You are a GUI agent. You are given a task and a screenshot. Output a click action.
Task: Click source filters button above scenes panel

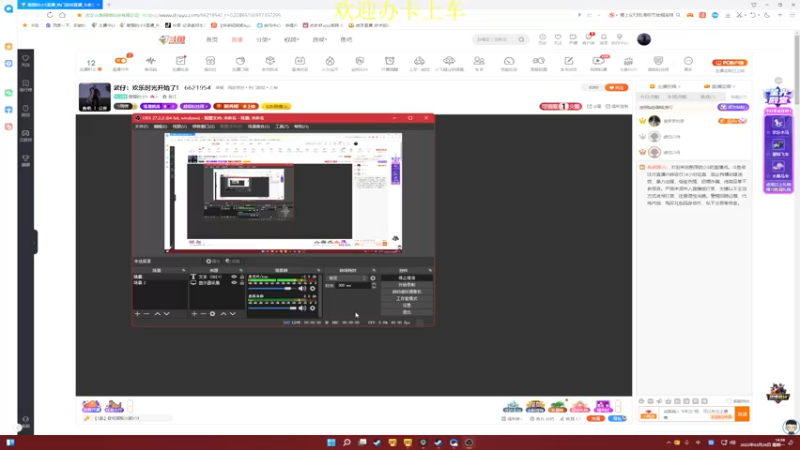[x=233, y=261]
